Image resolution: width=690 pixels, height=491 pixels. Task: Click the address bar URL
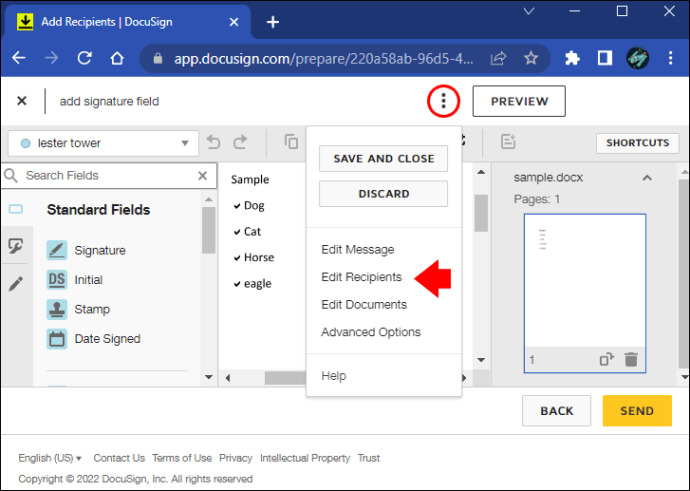tap(323, 58)
